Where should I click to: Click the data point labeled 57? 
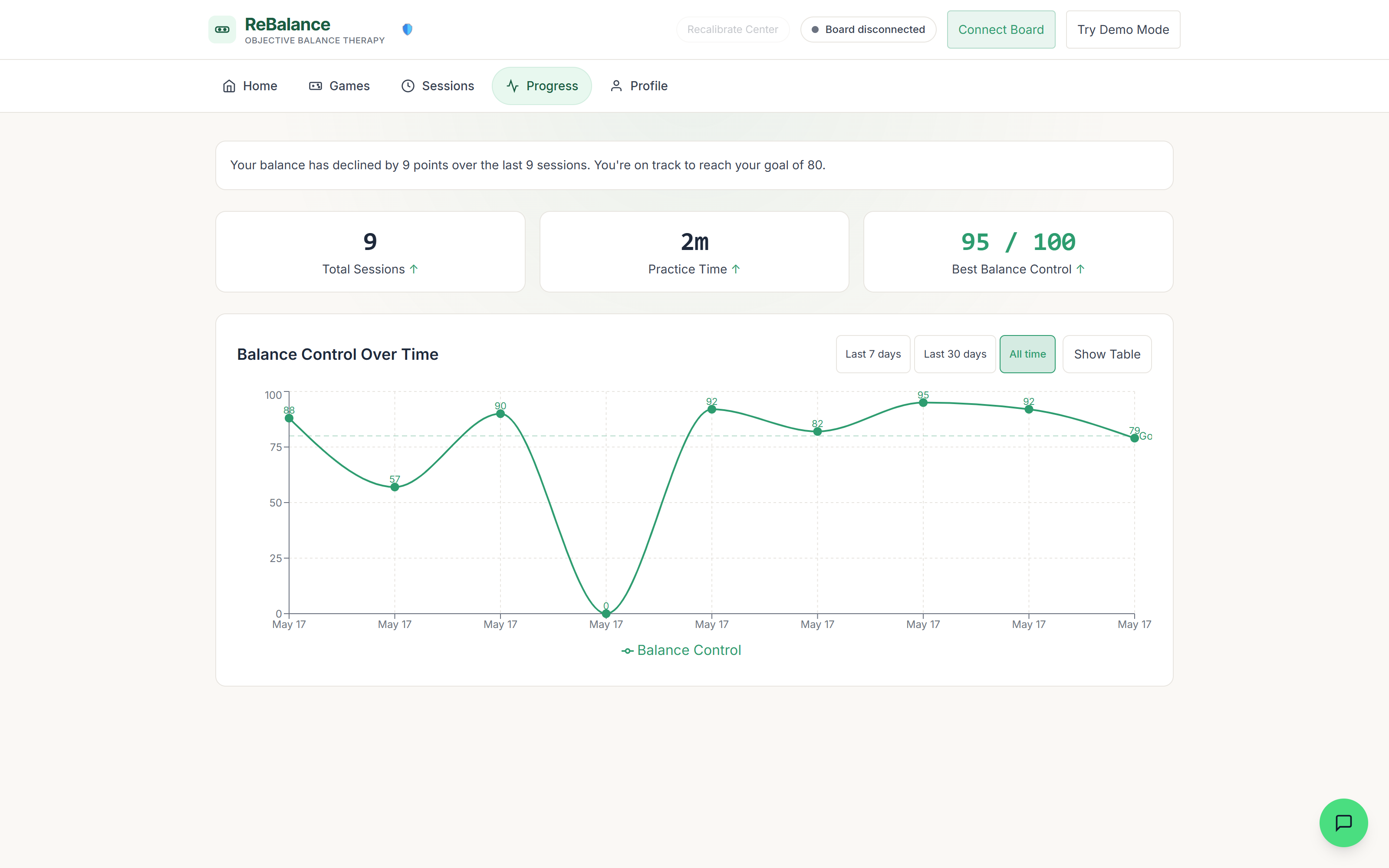395,487
